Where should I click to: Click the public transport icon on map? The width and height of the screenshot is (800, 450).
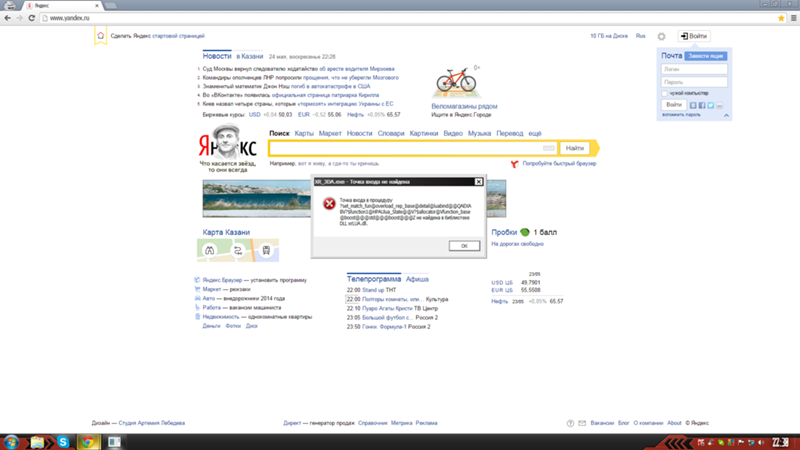pos(266,251)
